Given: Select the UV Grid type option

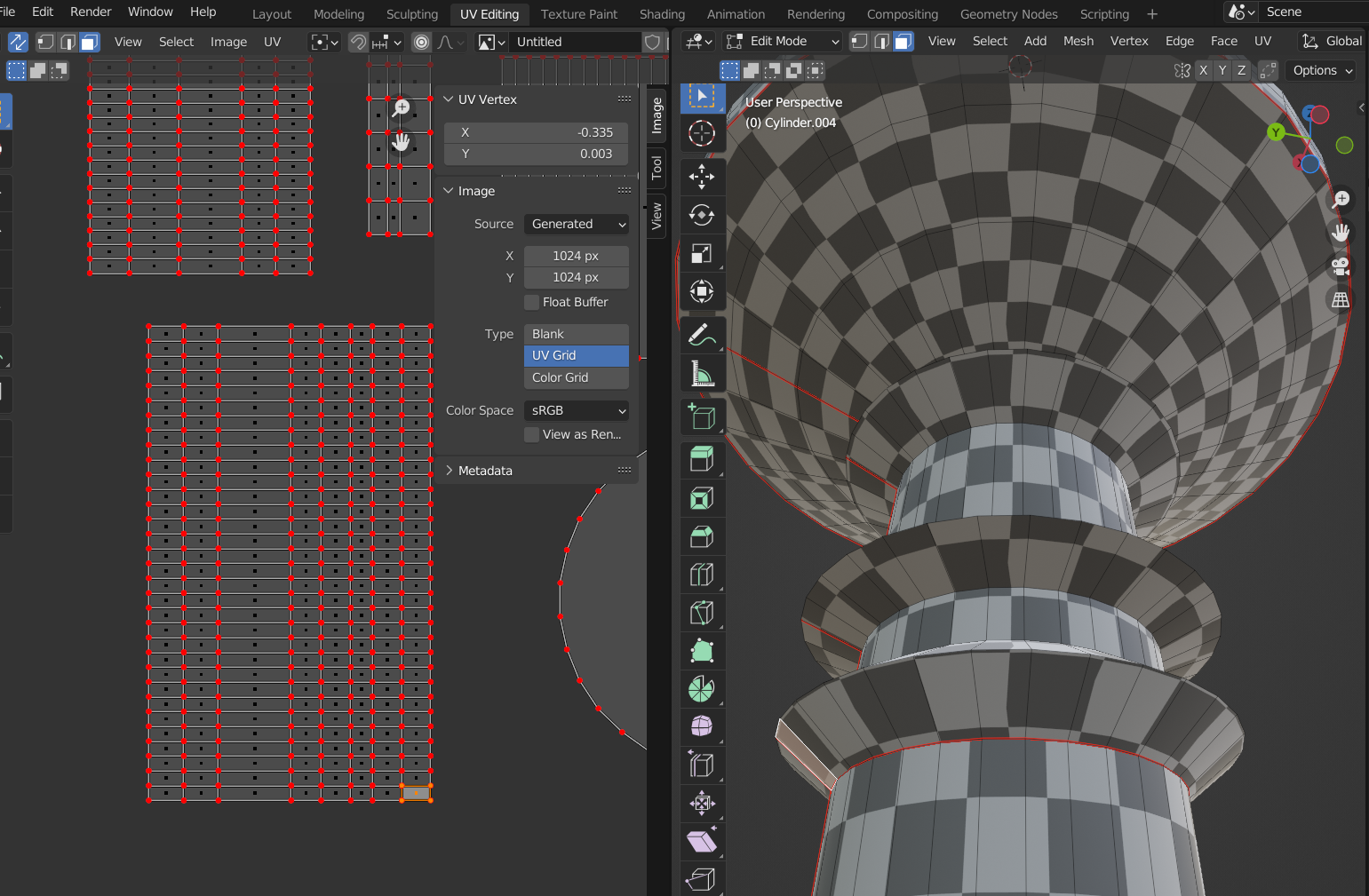Looking at the screenshot, I should (577, 355).
